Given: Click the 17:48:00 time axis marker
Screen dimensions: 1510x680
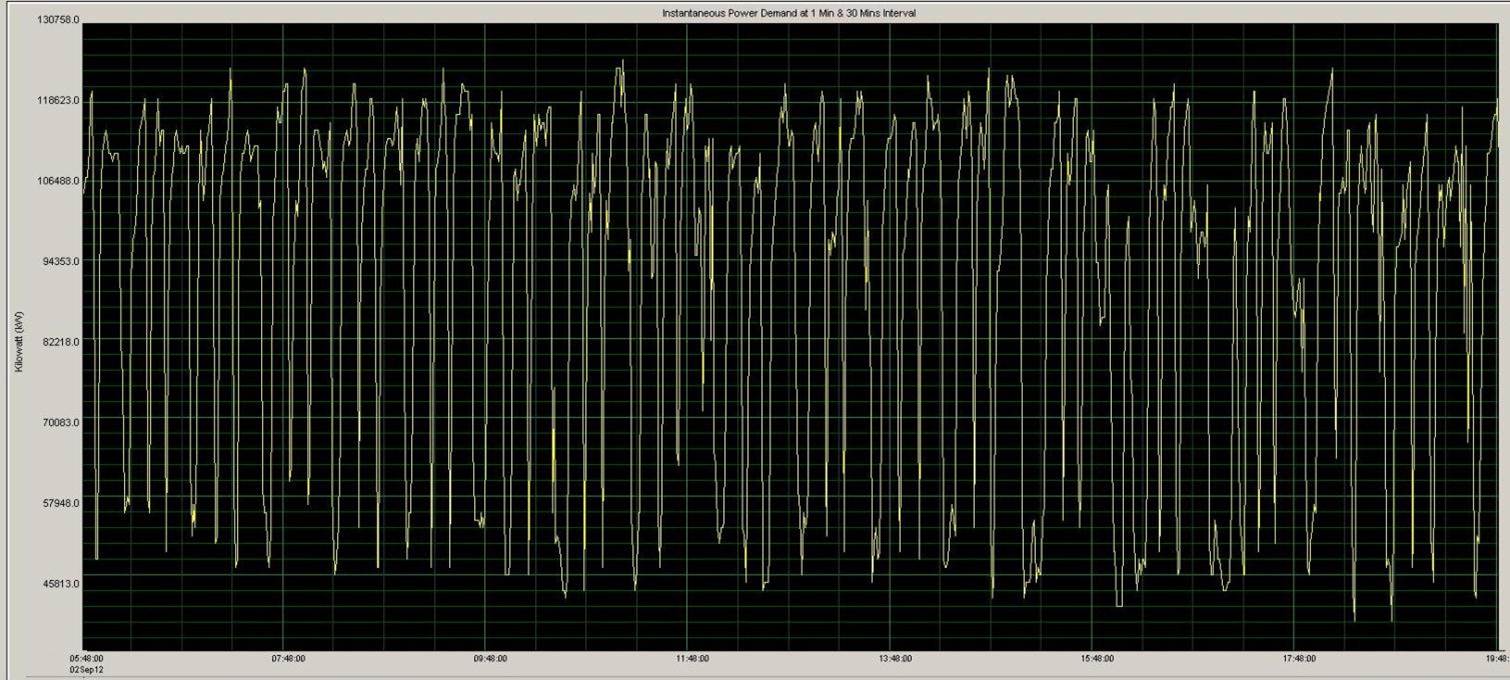Looking at the screenshot, I should [x=1299, y=659].
